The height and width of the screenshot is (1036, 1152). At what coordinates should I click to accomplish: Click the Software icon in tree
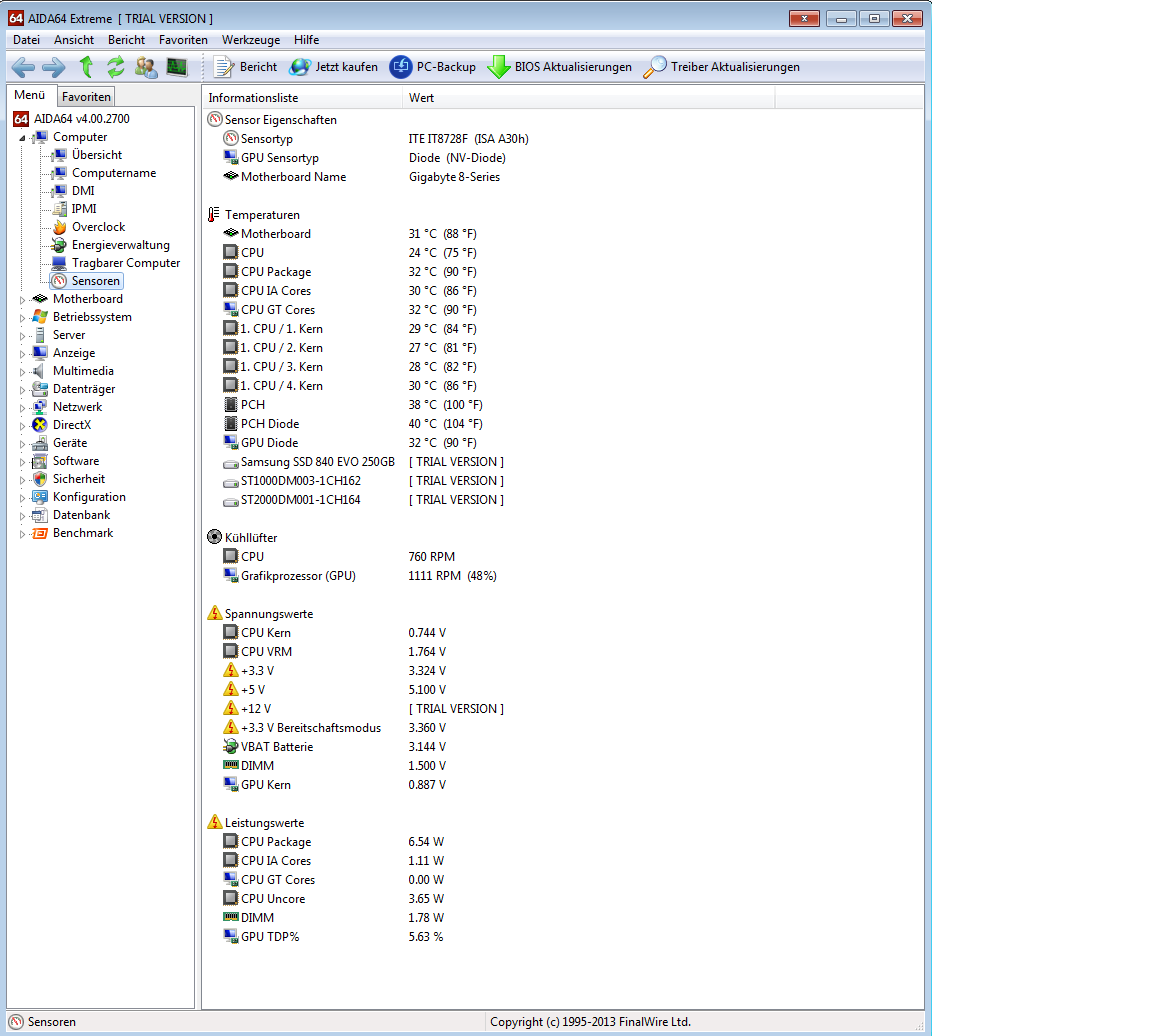click(40, 461)
